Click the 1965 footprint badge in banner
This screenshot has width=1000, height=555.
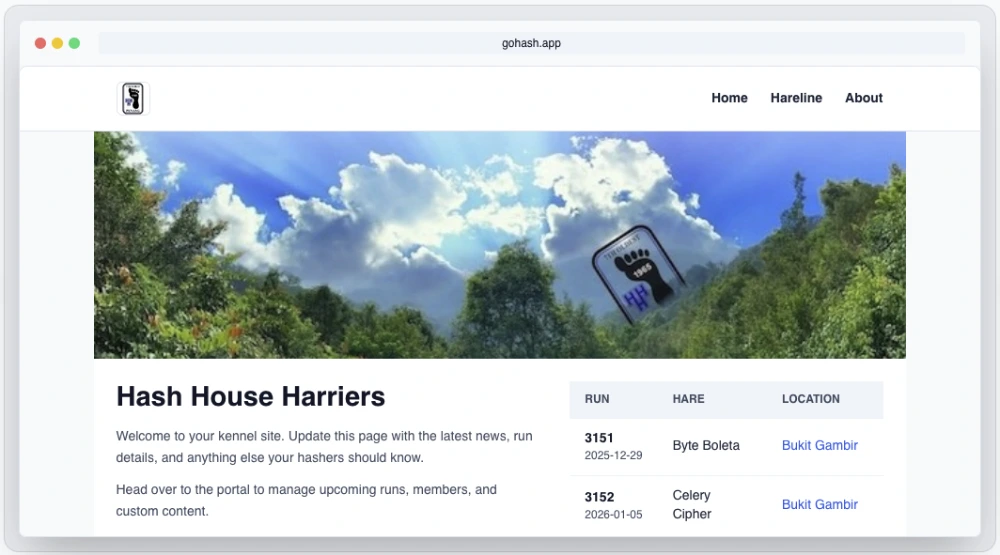638,274
